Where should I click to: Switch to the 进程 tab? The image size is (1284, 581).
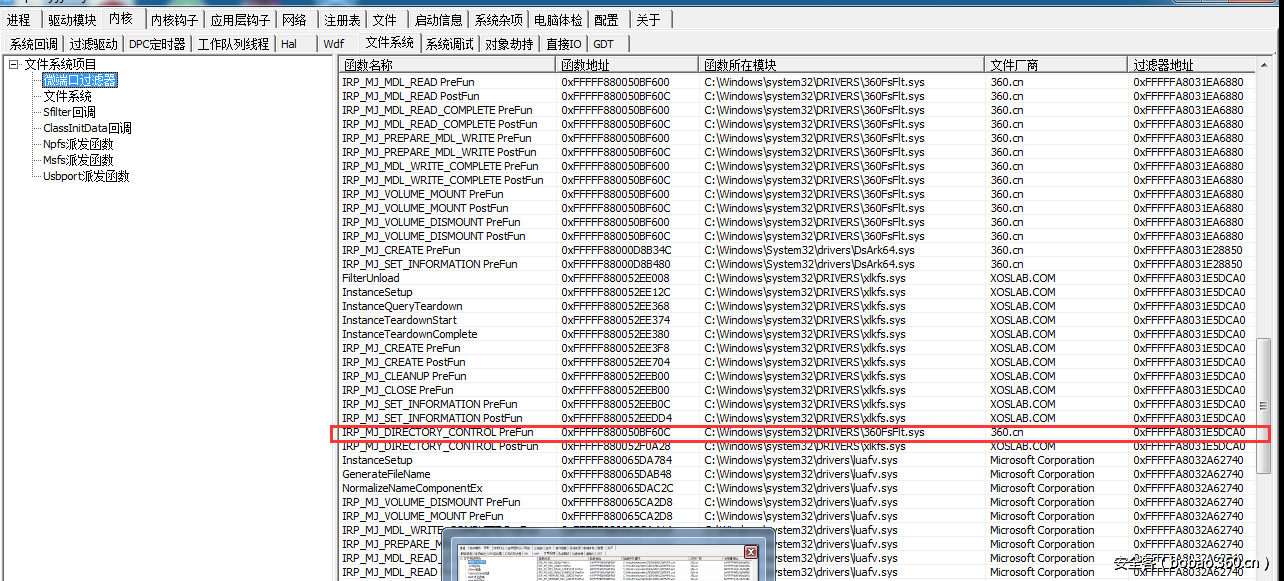click(19, 20)
